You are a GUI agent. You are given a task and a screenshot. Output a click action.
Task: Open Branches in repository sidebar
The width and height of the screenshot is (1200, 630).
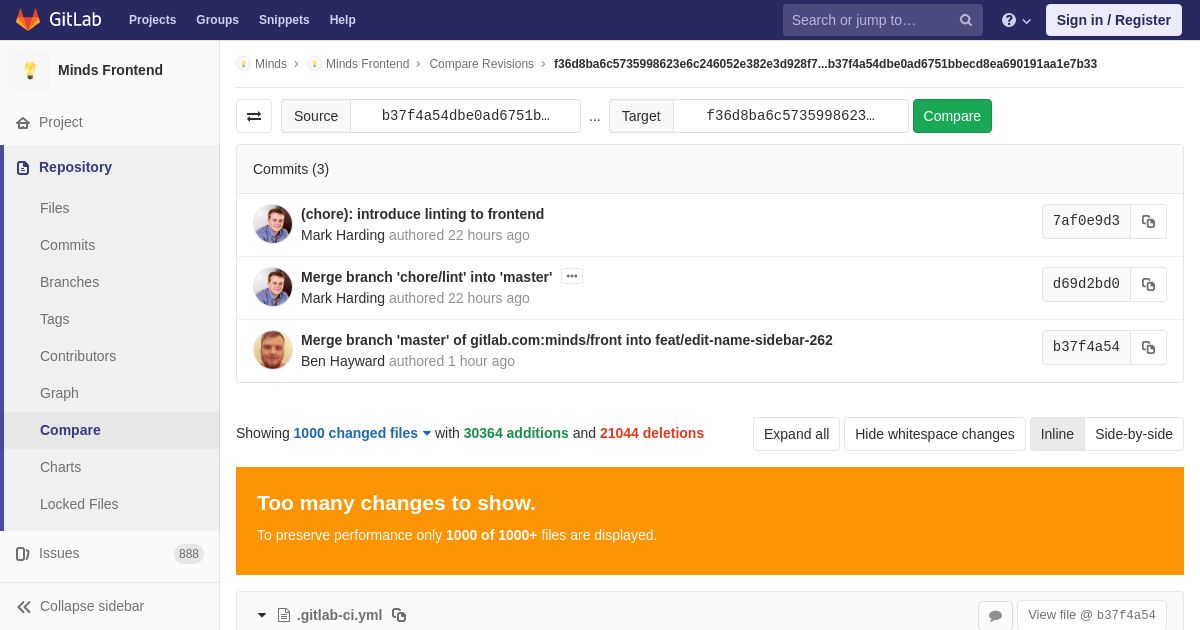(x=69, y=282)
